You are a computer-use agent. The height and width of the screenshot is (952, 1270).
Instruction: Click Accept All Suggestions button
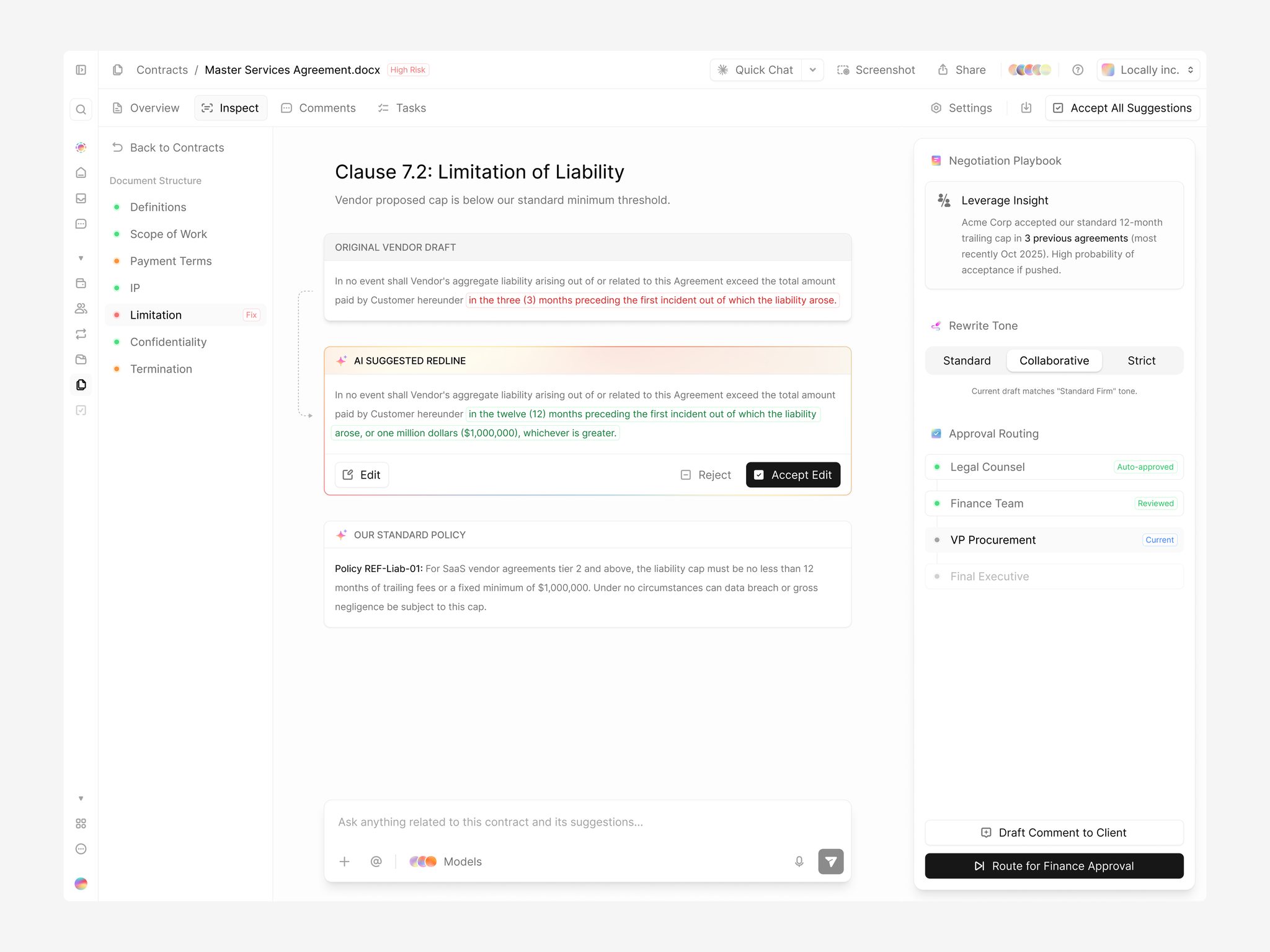[x=1122, y=108]
